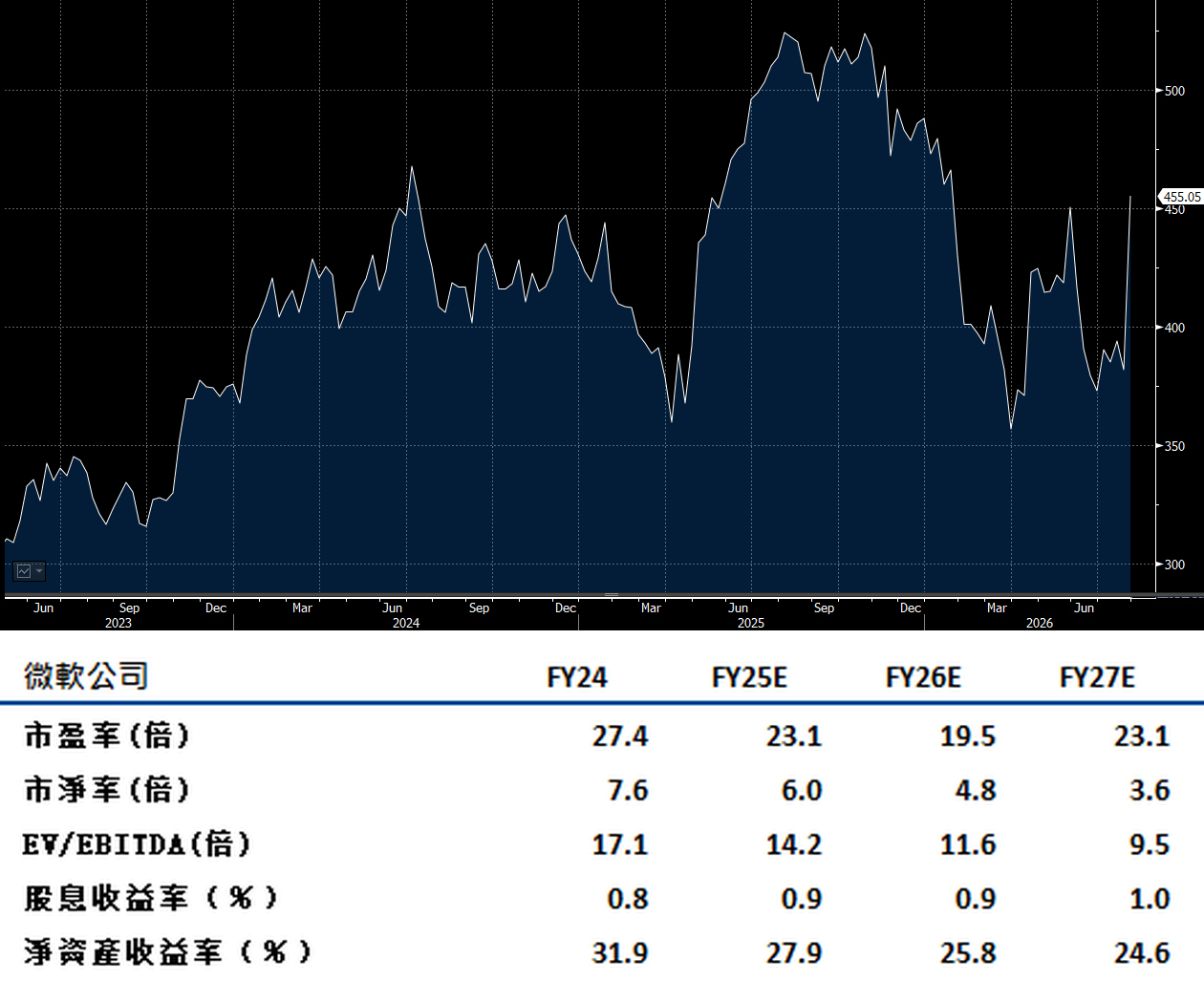
Task: Select the FY26E column header
Action: click(923, 677)
